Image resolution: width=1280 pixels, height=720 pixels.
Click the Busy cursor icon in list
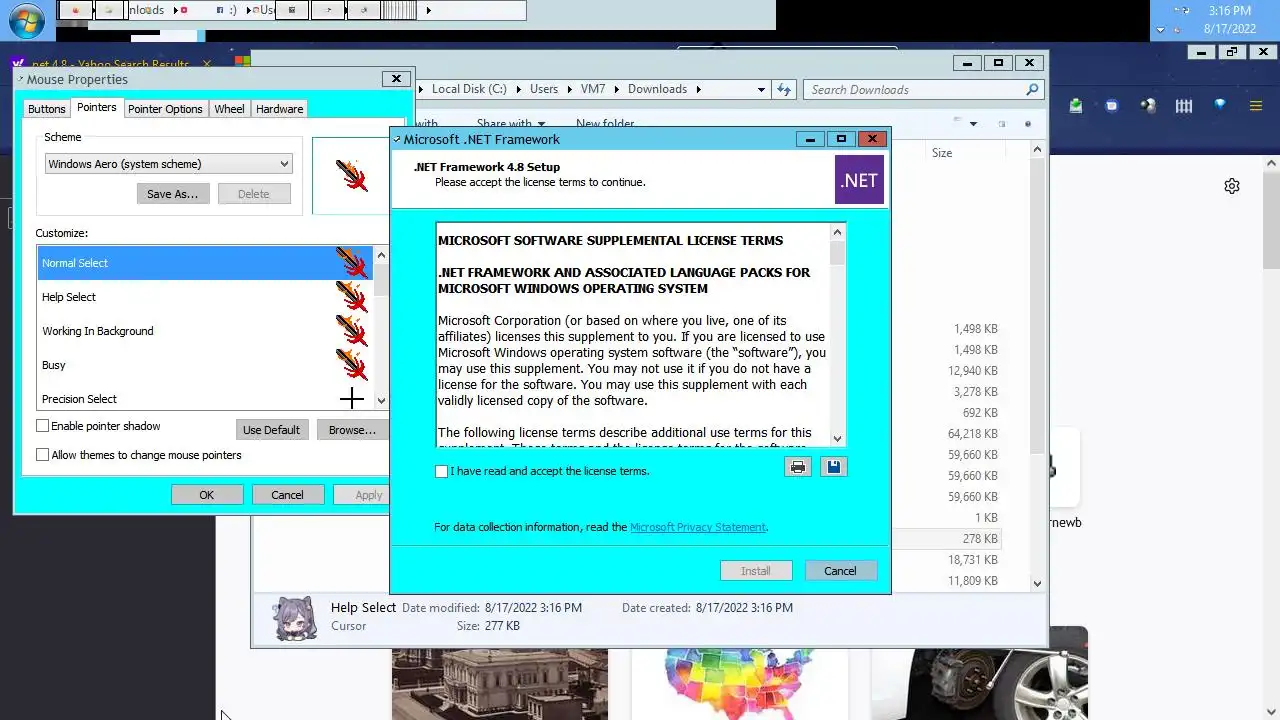351,365
